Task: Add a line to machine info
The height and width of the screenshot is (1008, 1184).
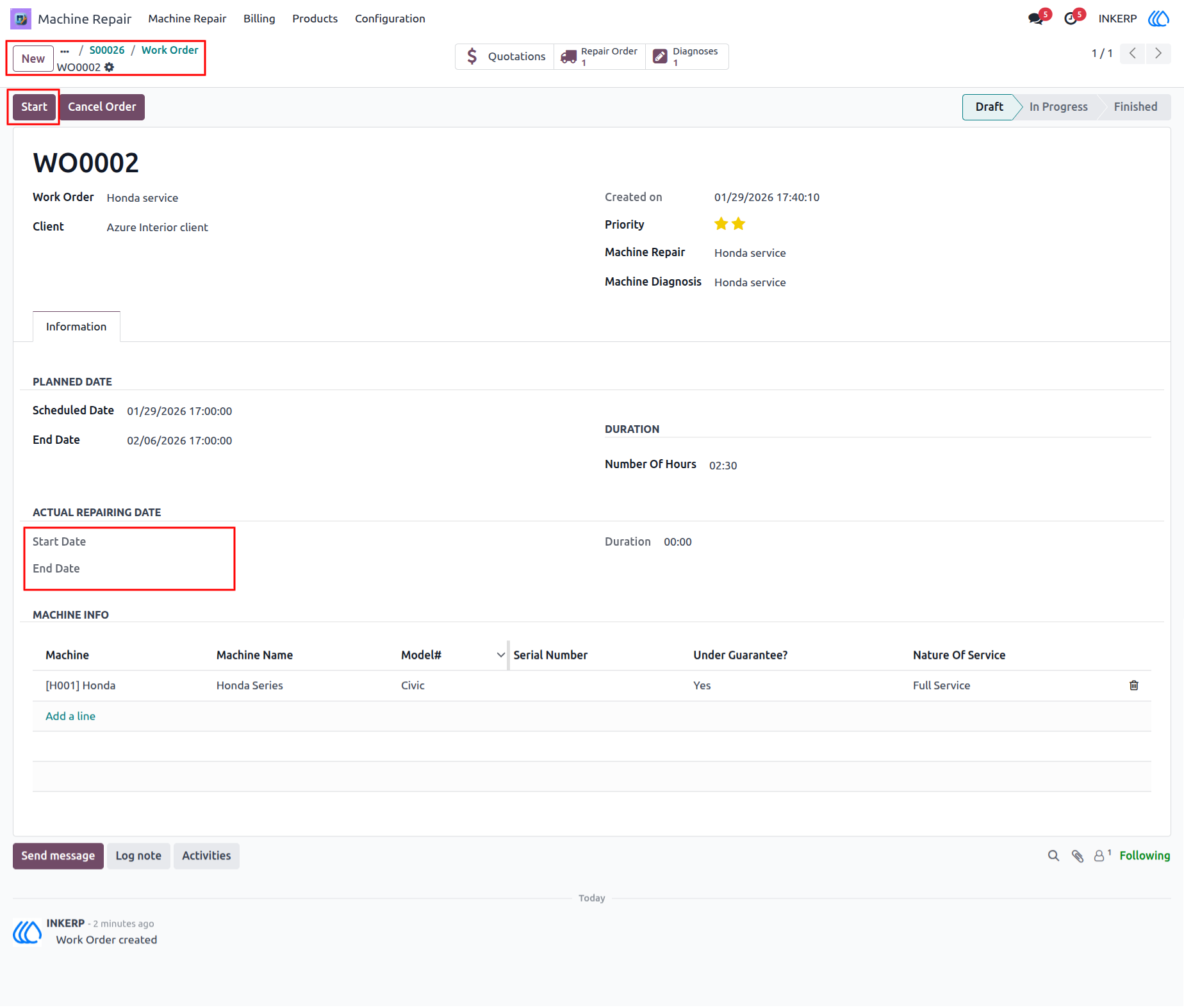Action: tap(70, 717)
